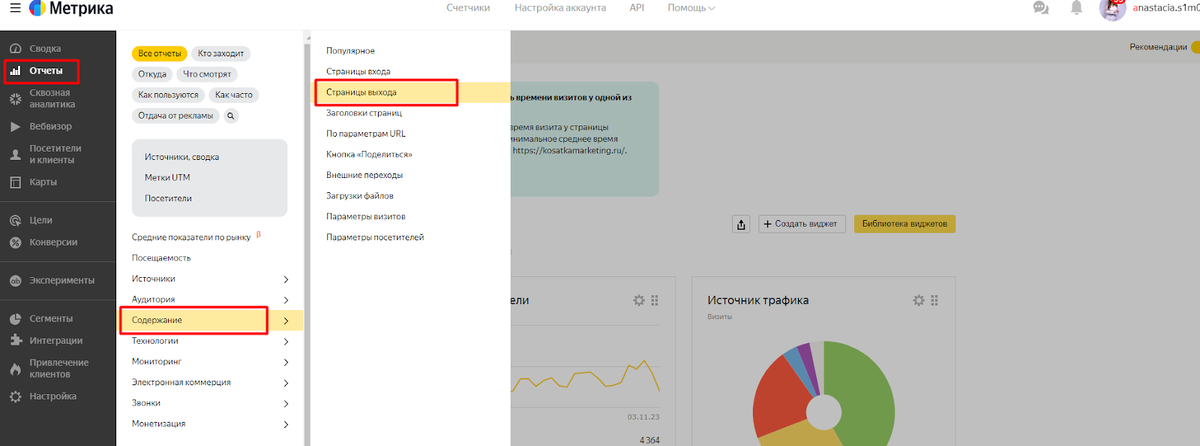Click the Библиотека виджетов button
Screen dimensions: 1200x446
906,224
